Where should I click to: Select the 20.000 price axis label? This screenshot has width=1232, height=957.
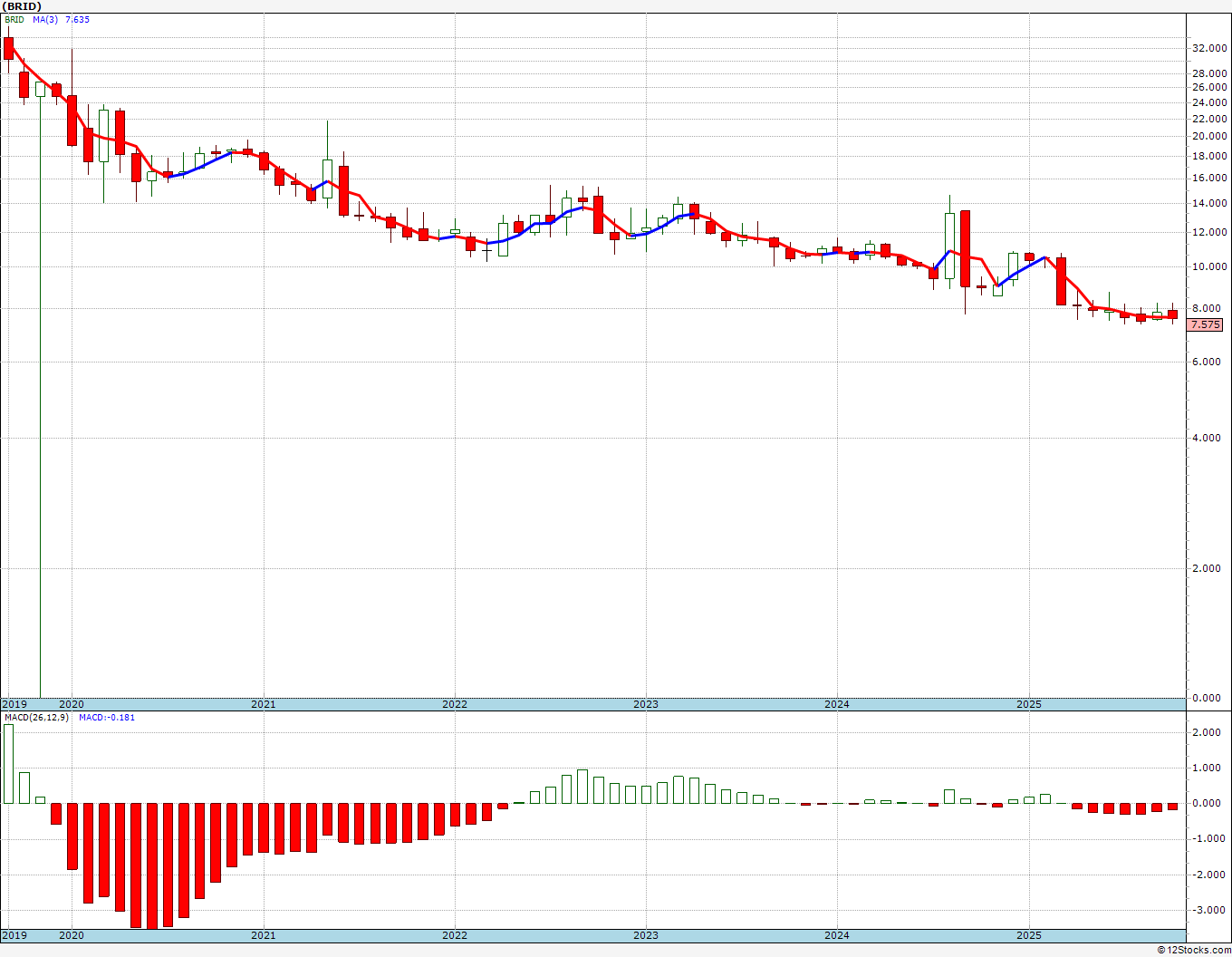pos(1209,137)
